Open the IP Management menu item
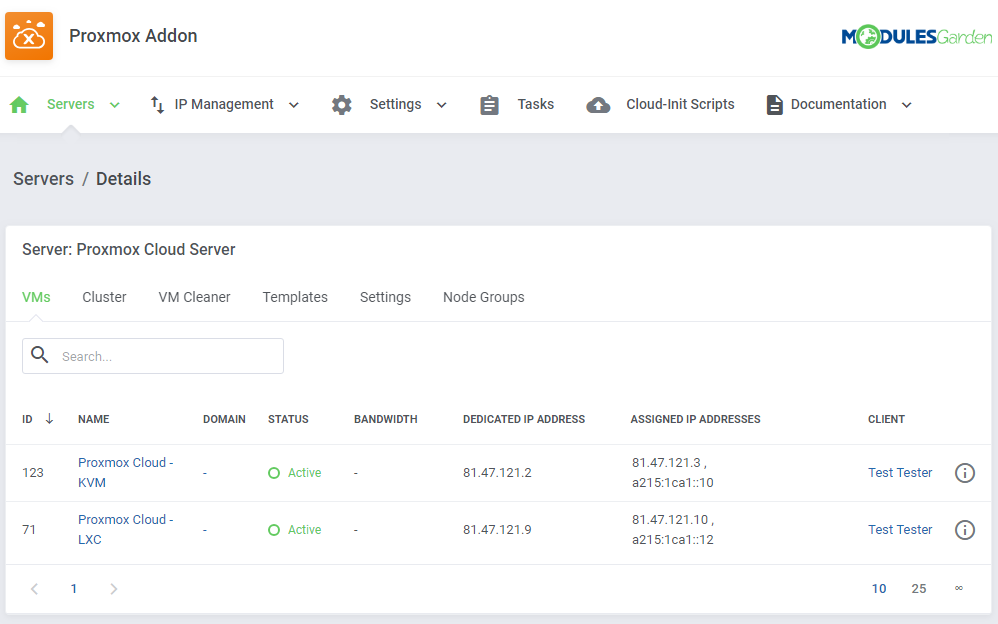The width and height of the screenshot is (998, 624). (224, 104)
